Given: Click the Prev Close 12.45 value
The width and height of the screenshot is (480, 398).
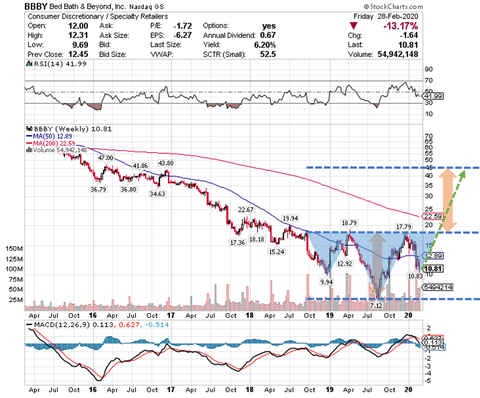Looking at the screenshot, I should [x=79, y=54].
